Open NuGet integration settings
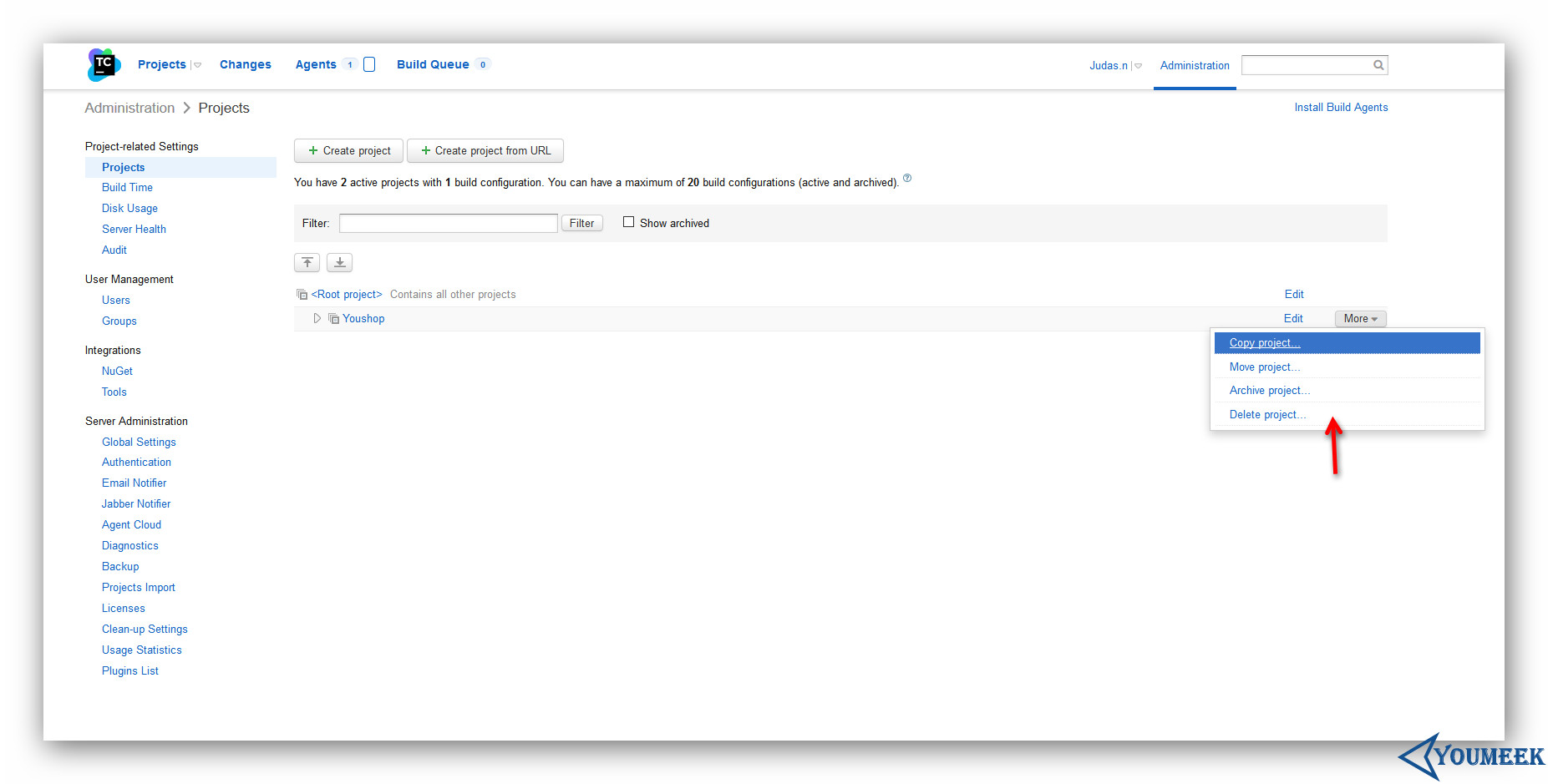This screenshot has height=784, width=1548. [117, 371]
